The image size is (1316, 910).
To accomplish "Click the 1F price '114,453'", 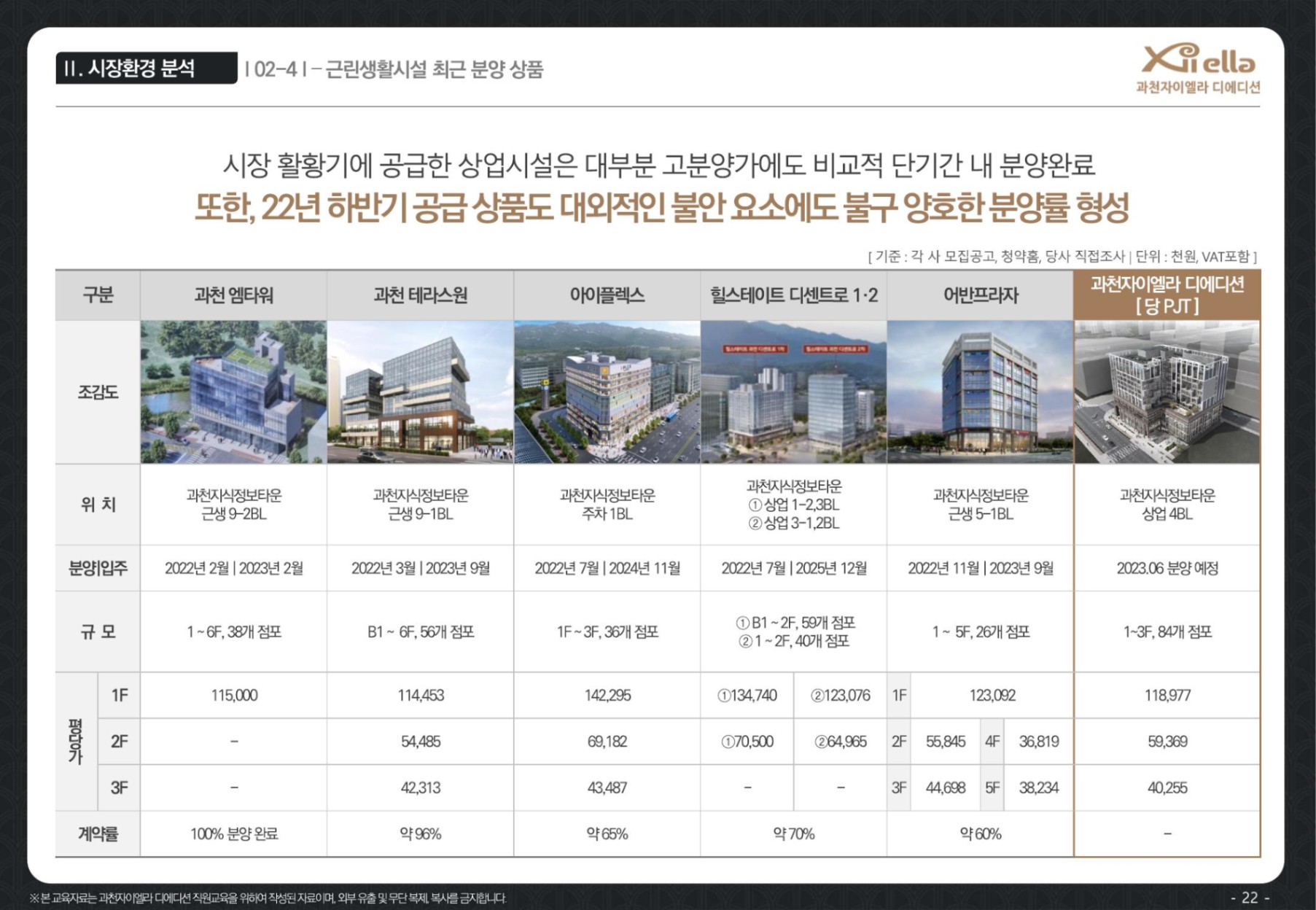I will 421,695.
